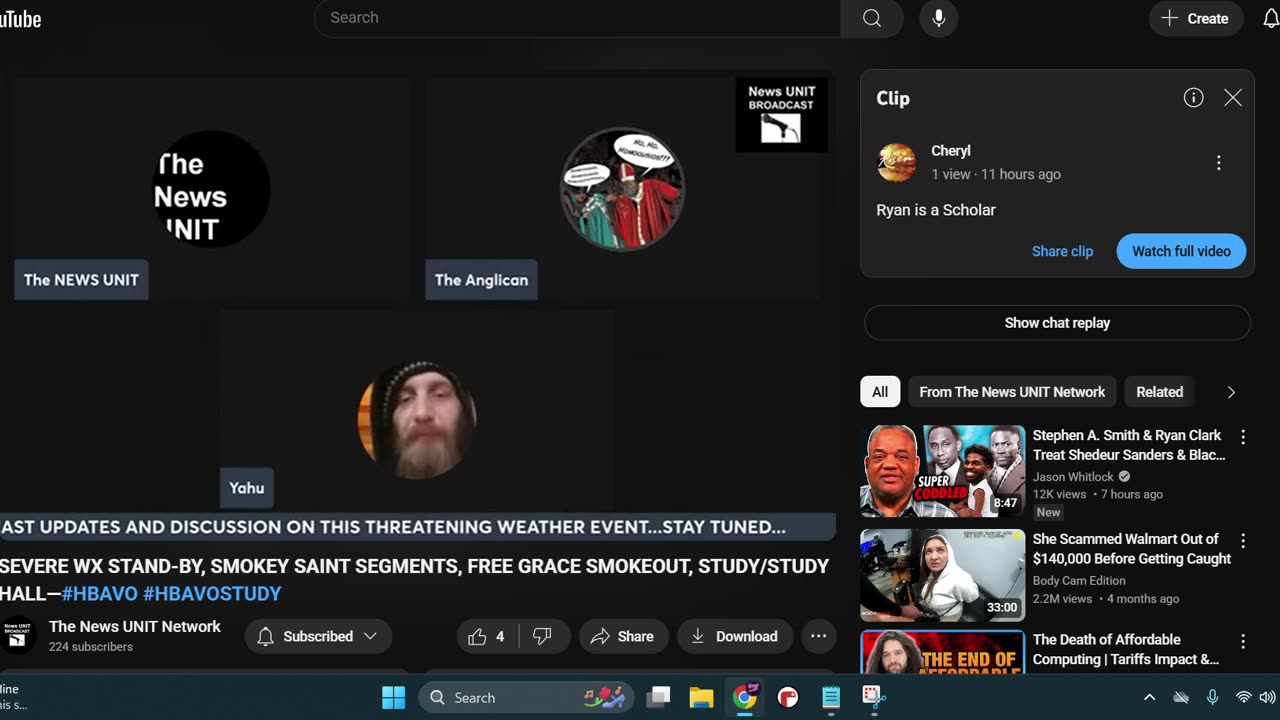Click the Share button under the video
Image resolution: width=1280 pixels, height=720 pixels.
click(x=623, y=636)
